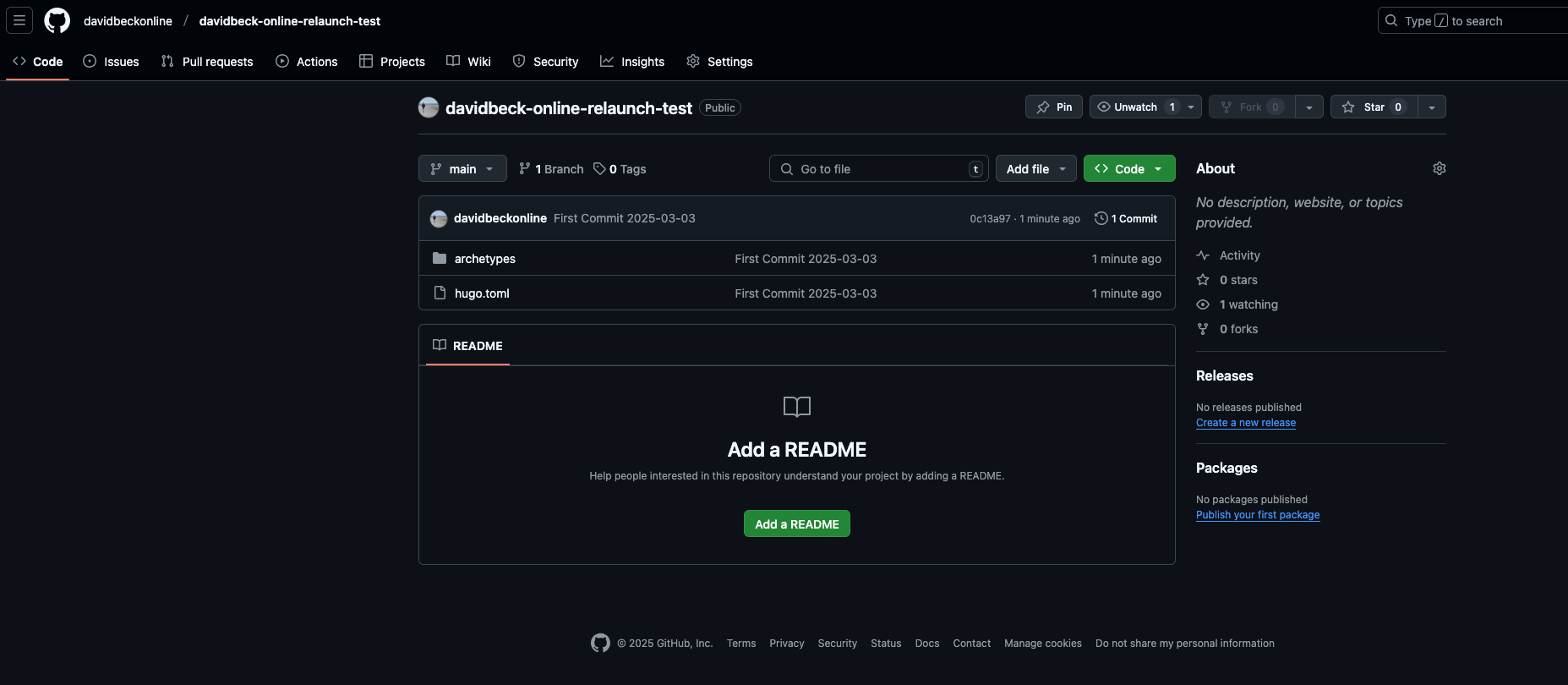Open the Security tab

[x=546, y=61]
